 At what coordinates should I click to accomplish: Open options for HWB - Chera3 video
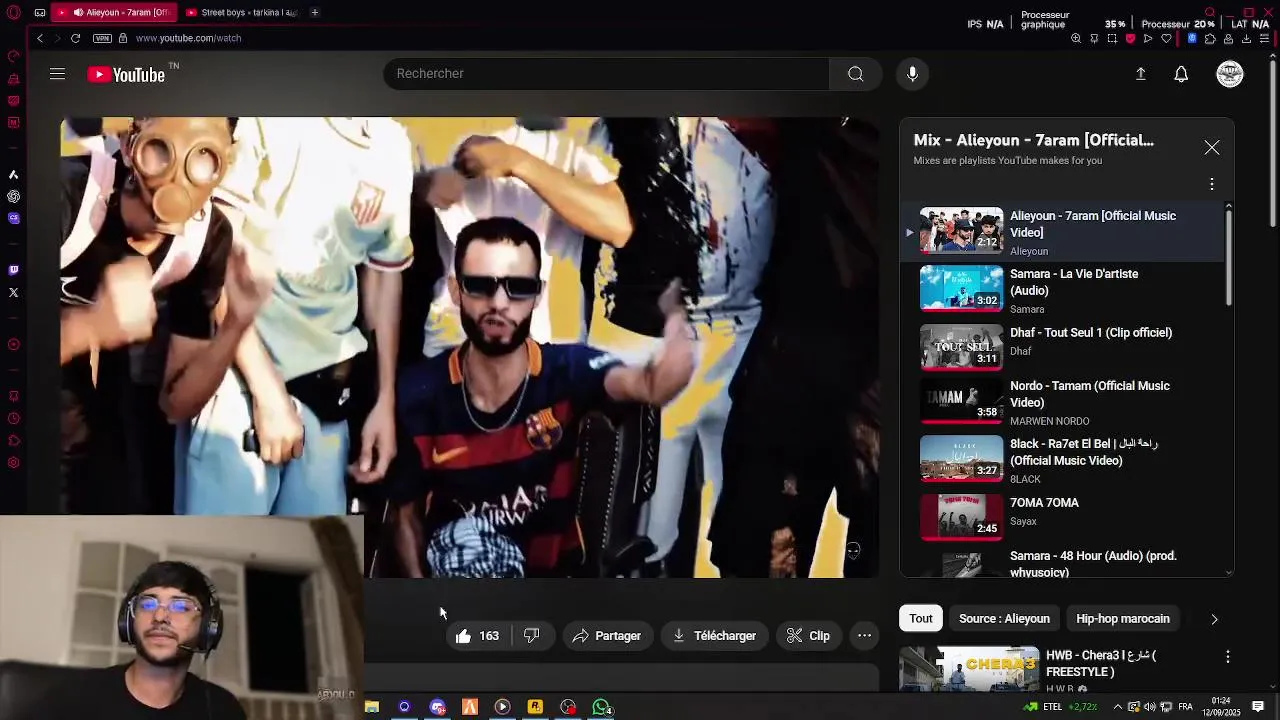pos(1228,657)
